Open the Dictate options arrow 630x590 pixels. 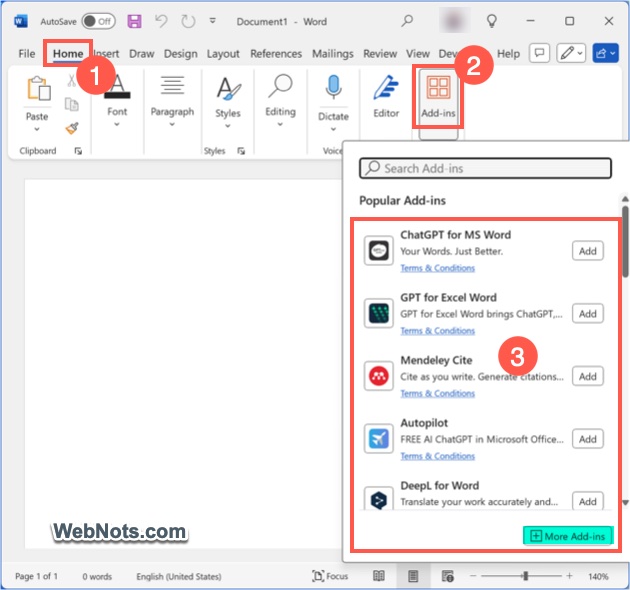click(x=333, y=129)
